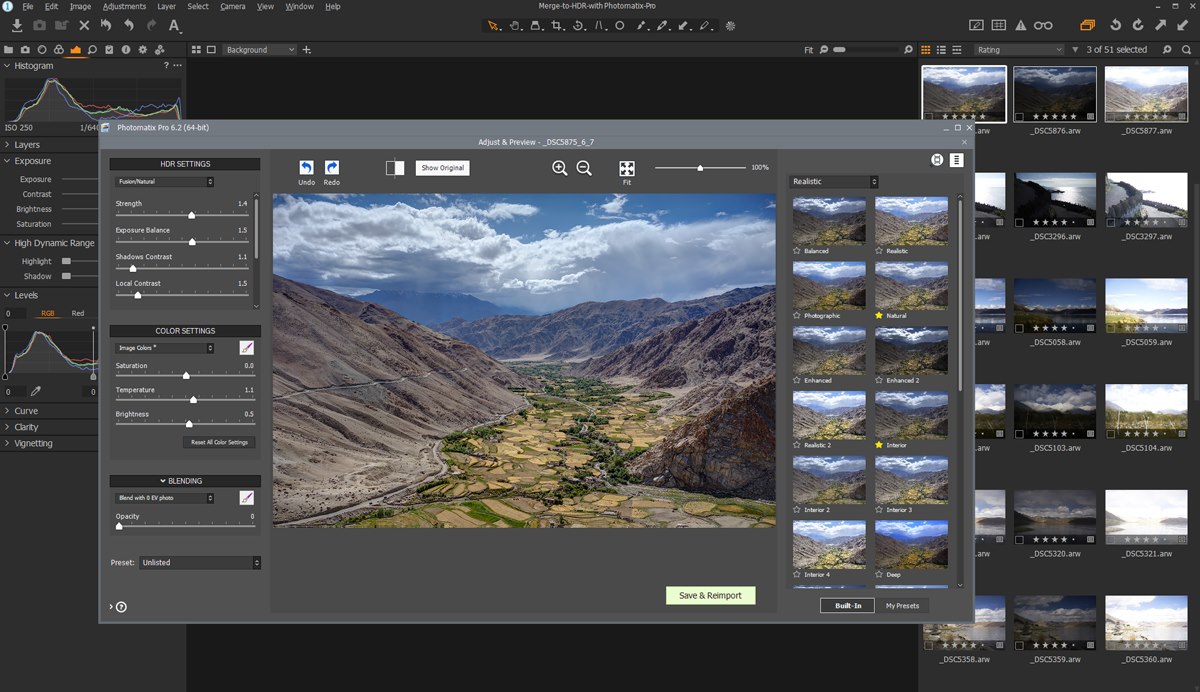Open the Fusion/Natural method dropdown
This screenshot has height=692, width=1200.
(163, 182)
